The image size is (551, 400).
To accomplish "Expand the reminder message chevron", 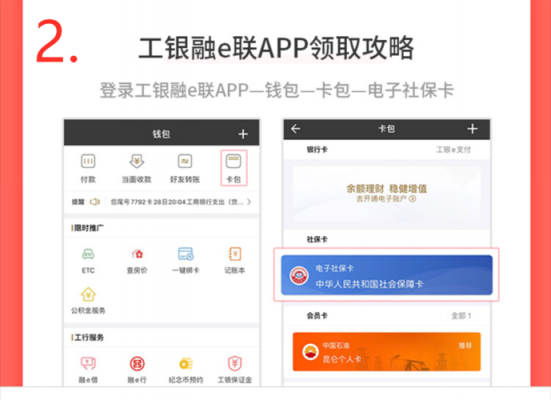I will (x=249, y=202).
